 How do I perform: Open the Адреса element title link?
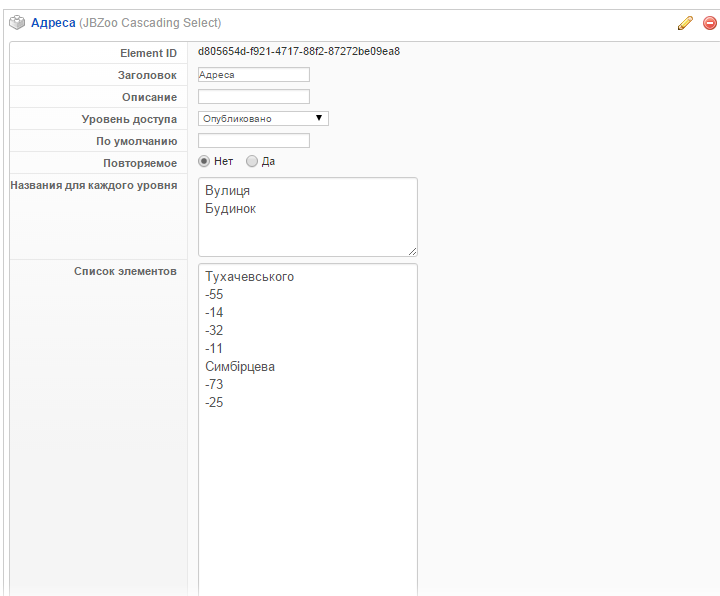tap(53, 23)
